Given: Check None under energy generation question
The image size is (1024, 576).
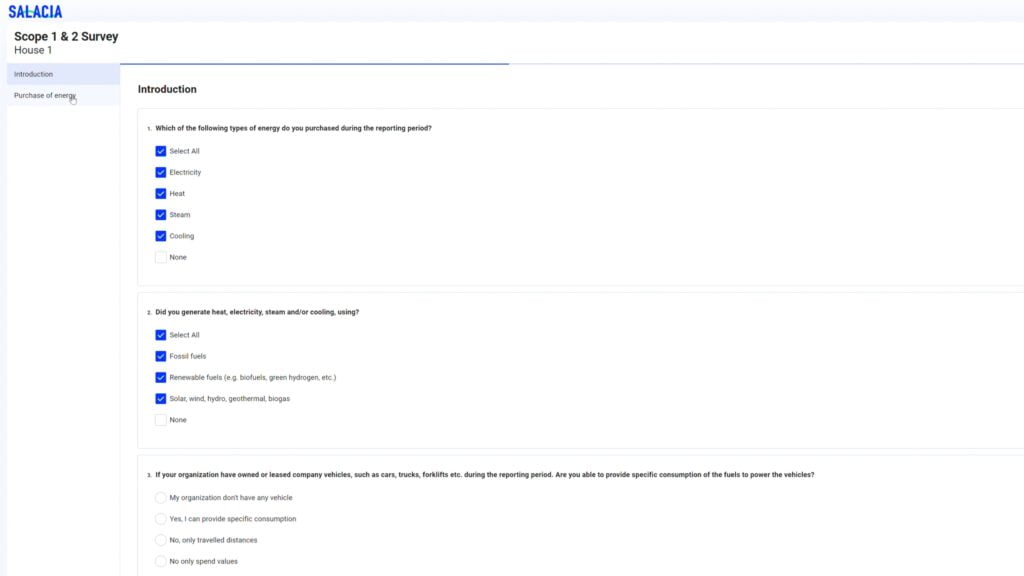Looking at the screenshot, I should tap(161, 420).
